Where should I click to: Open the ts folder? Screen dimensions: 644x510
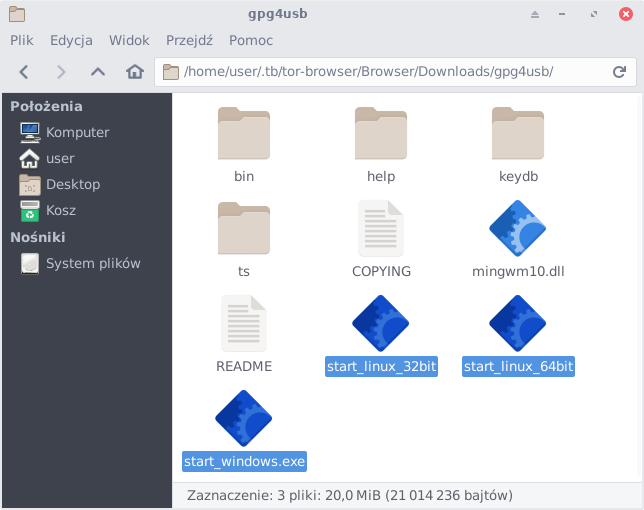click(x=244, y=229)
